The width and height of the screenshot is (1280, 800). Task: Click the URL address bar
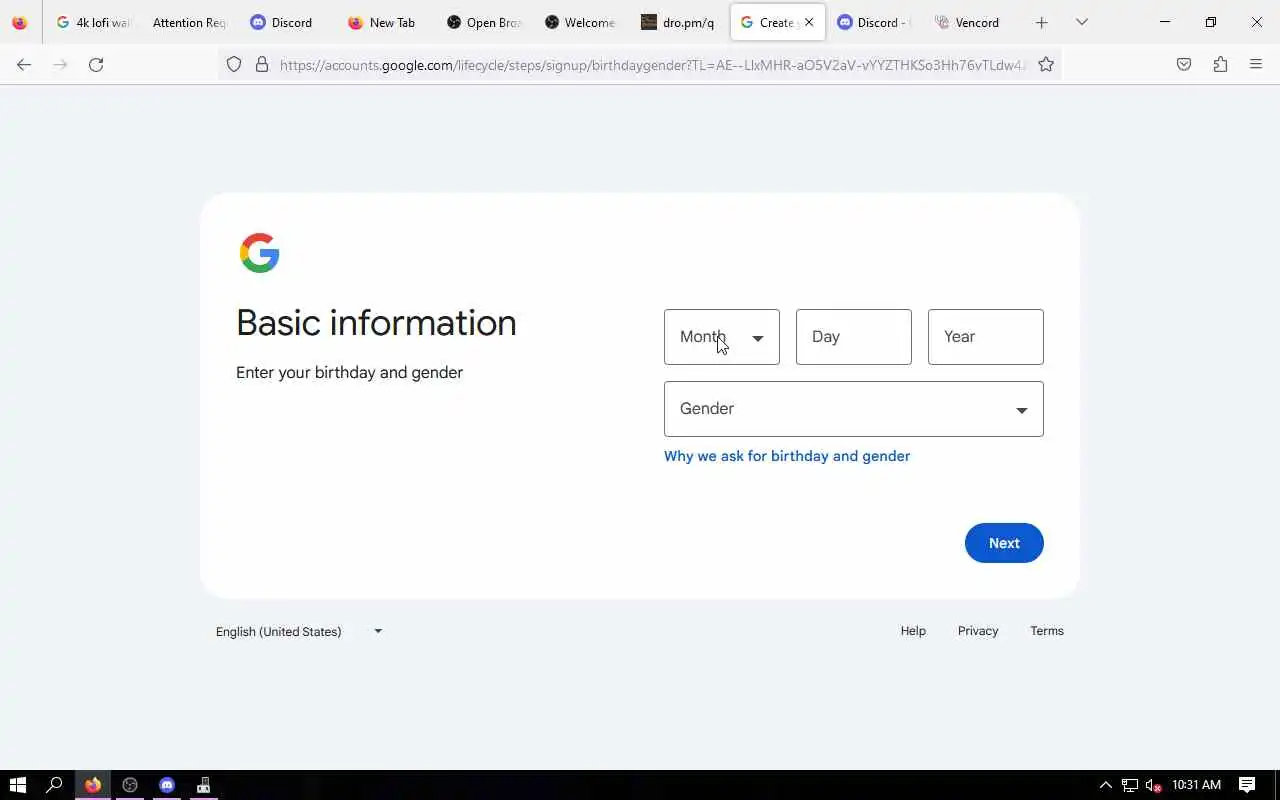(x=652, y=65)
